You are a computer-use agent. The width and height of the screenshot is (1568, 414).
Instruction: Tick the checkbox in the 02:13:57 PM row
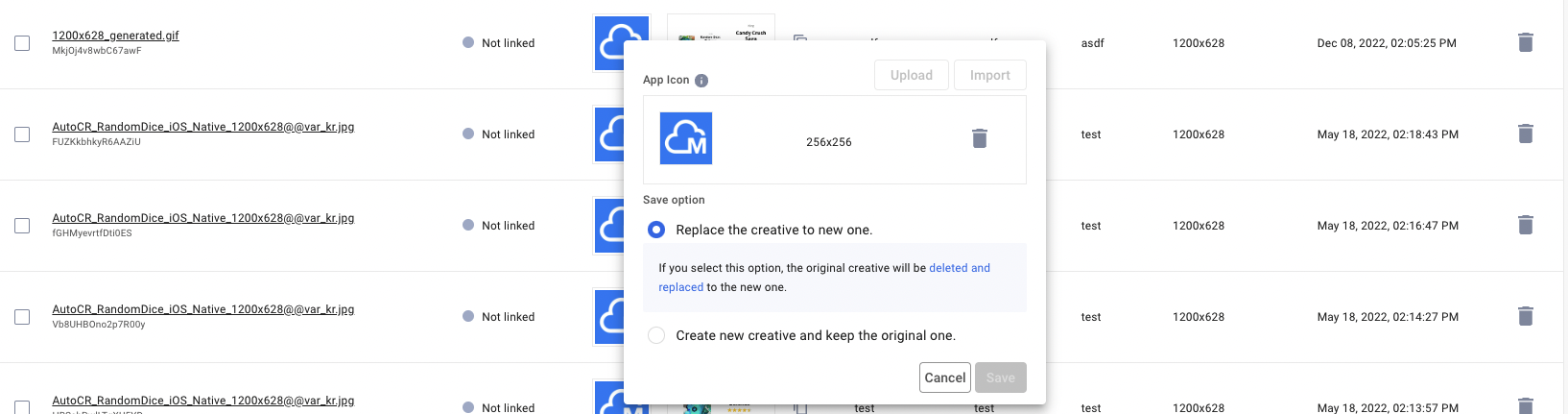[22, 407]
